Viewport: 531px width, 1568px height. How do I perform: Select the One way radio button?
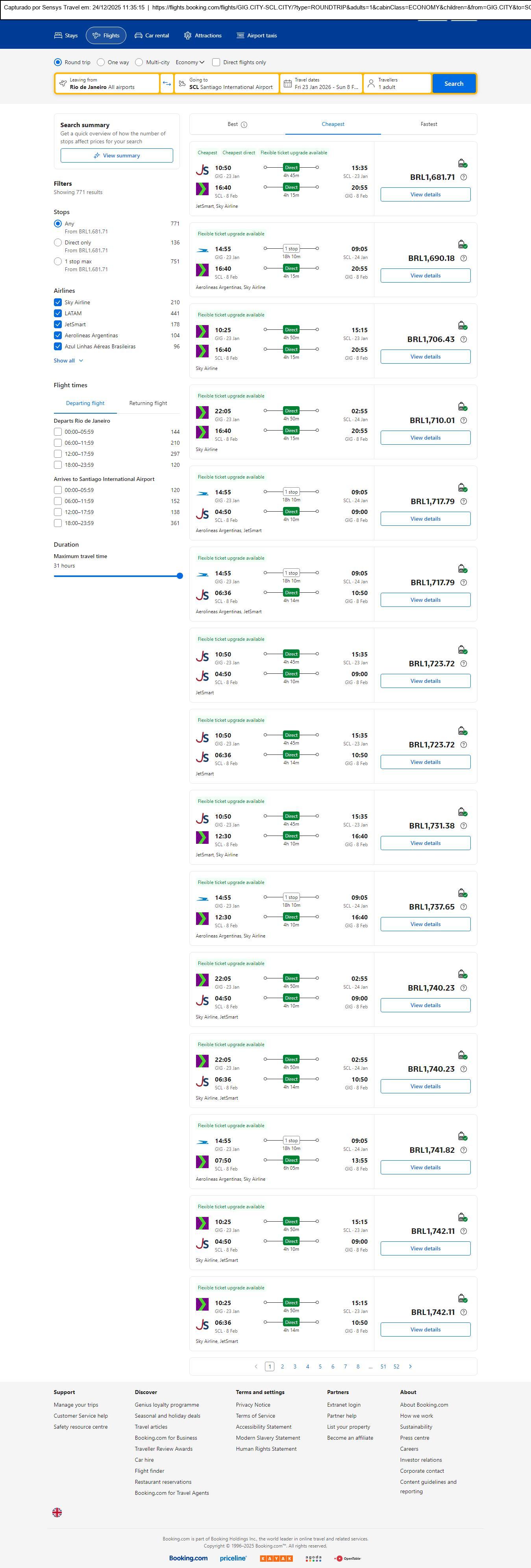coord(101,62)
